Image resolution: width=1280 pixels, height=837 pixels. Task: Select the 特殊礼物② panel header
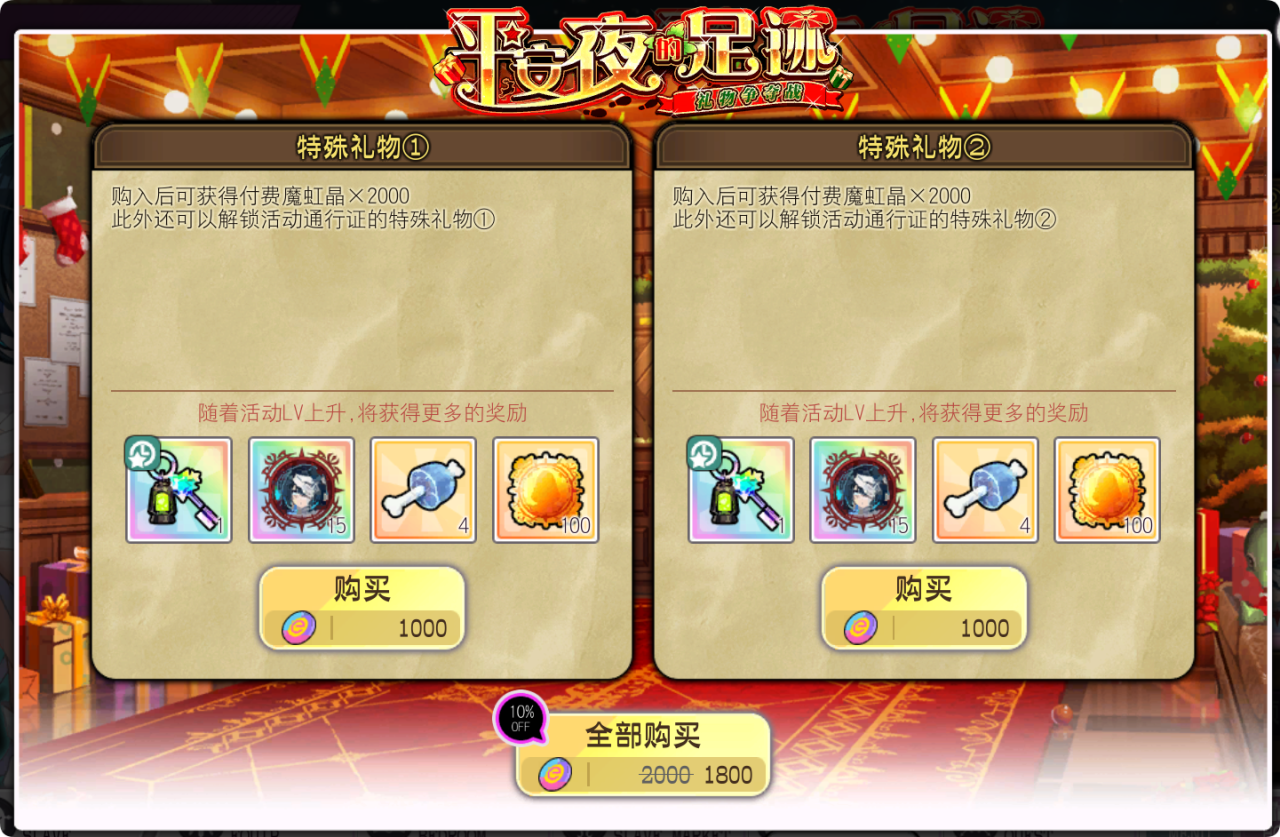coord(924,148)
